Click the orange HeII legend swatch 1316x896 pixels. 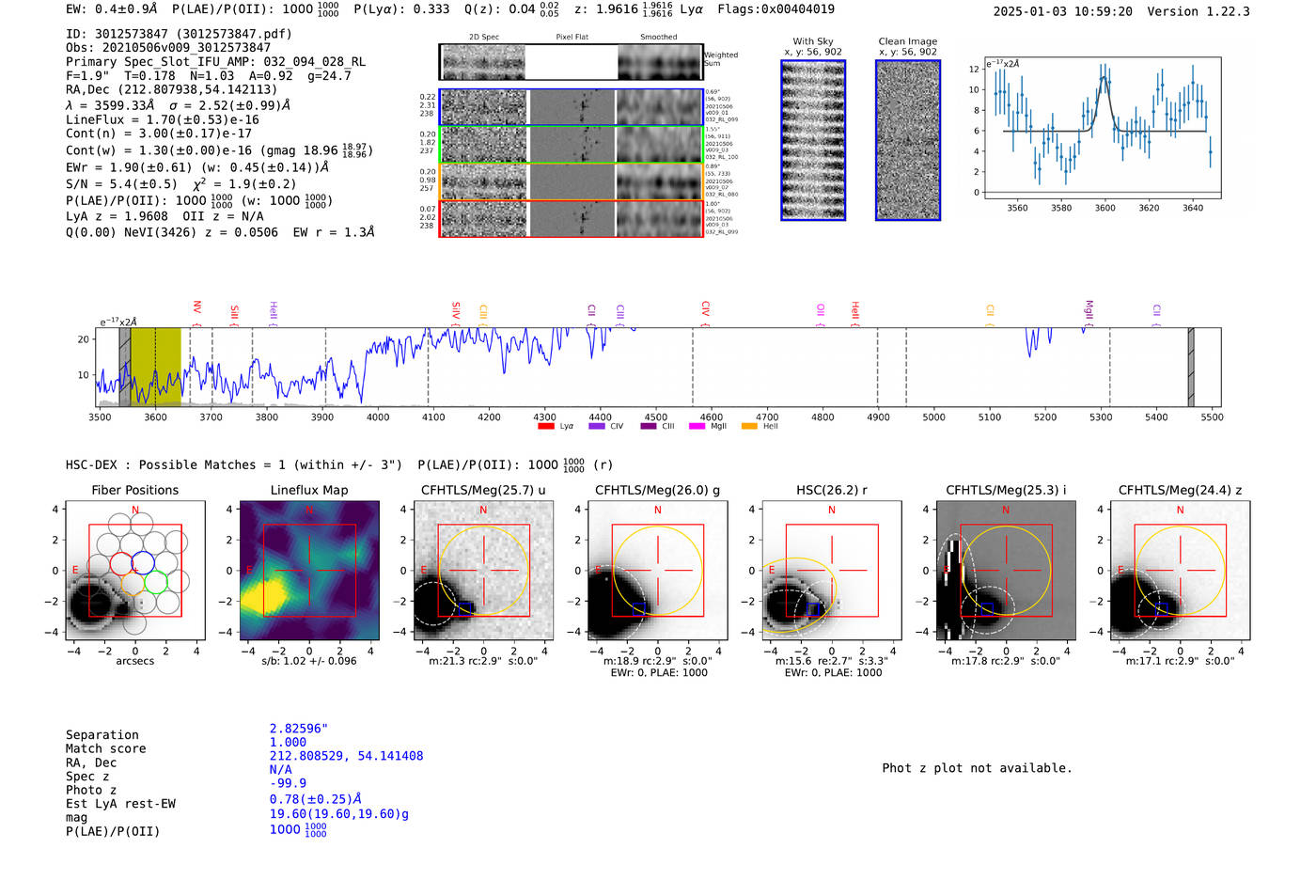(x=749, y=426)
